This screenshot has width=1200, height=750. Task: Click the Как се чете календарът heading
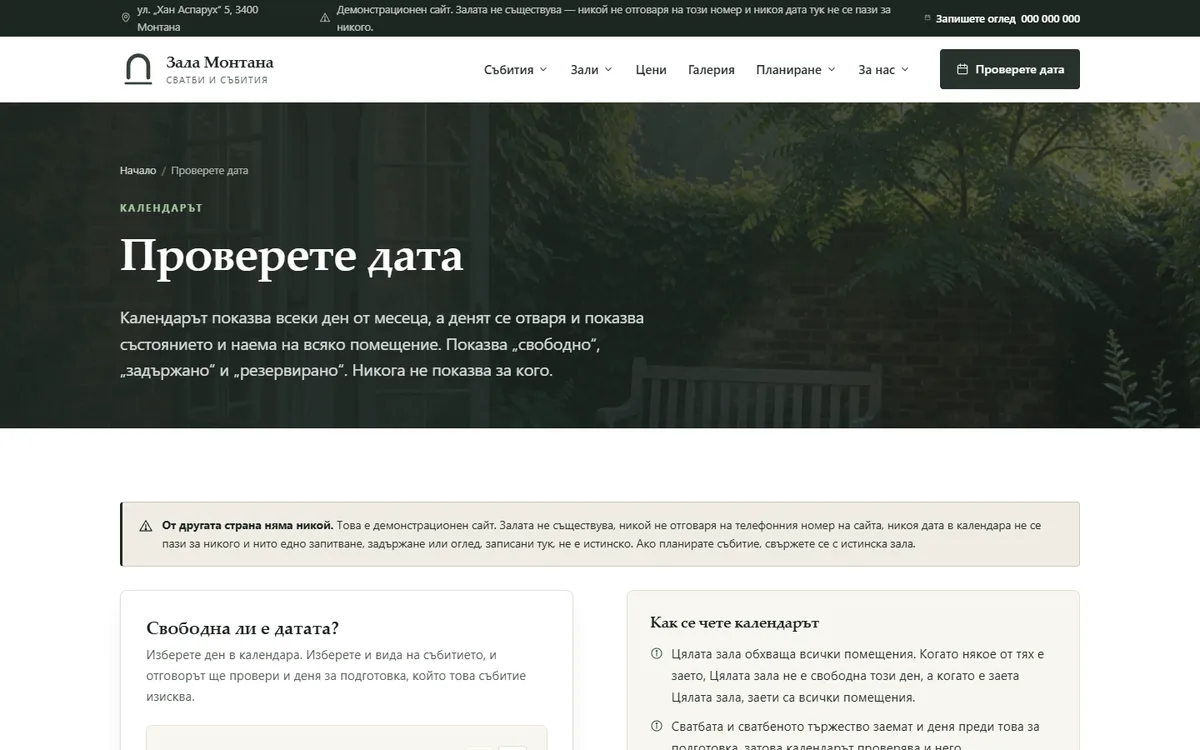pyautogui.click(x=735, y=623)
